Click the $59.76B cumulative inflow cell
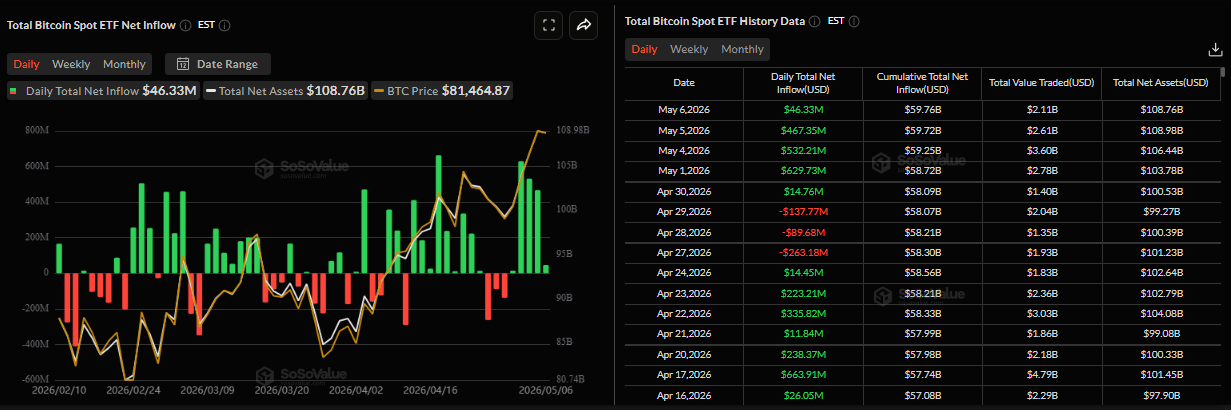Screen dimensions: 1231x410 922,109
